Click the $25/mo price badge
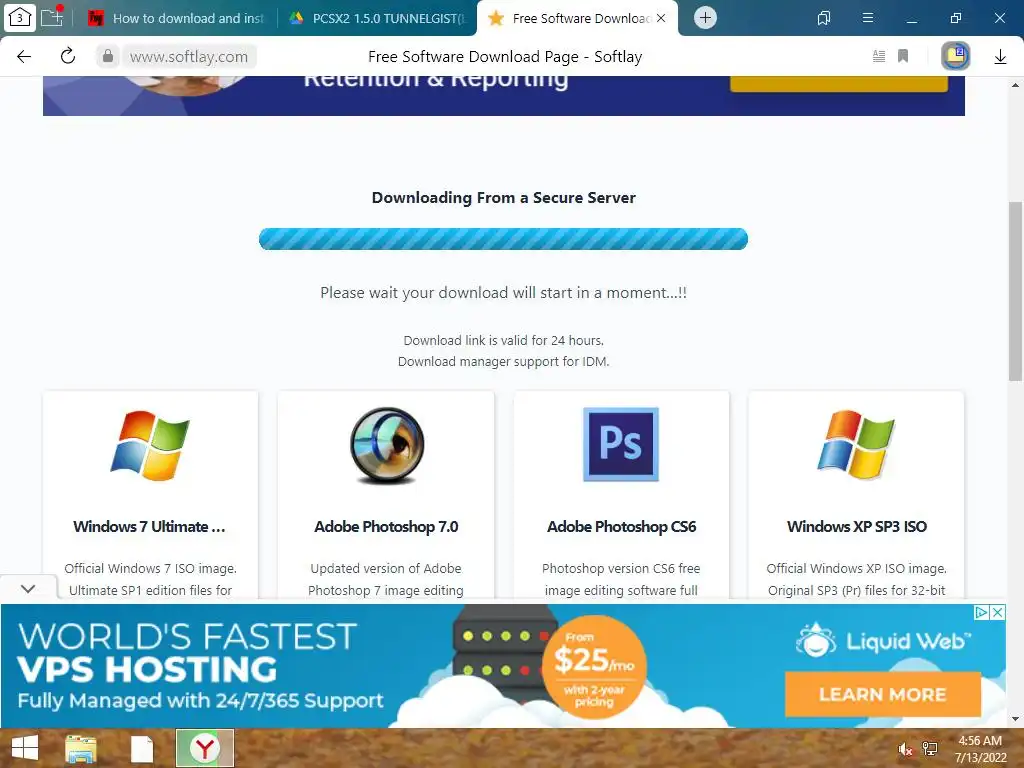The height and width of the screenshot is (768, 1024). 594,666
